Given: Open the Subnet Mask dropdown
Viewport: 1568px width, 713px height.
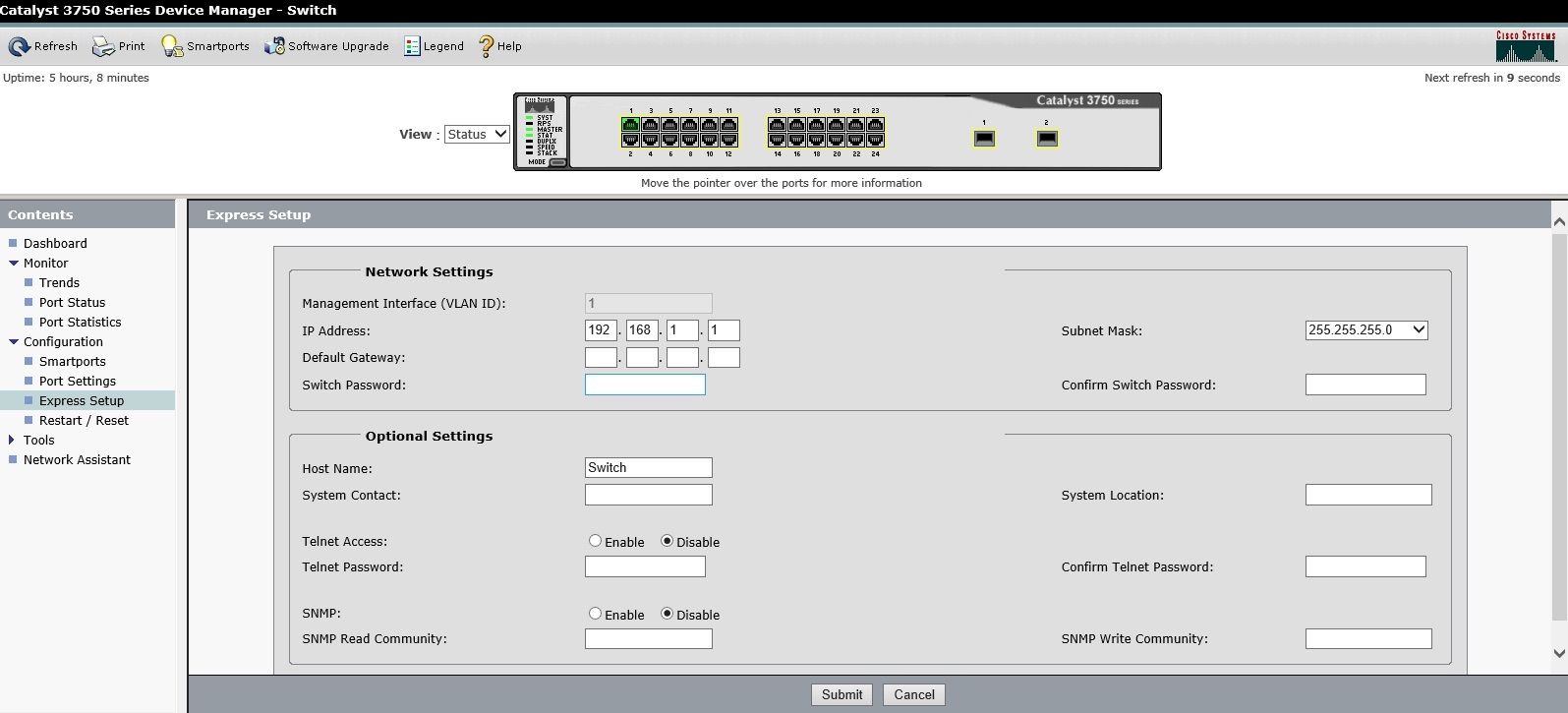Looking at the screenshot, I should pos(1366,330).
